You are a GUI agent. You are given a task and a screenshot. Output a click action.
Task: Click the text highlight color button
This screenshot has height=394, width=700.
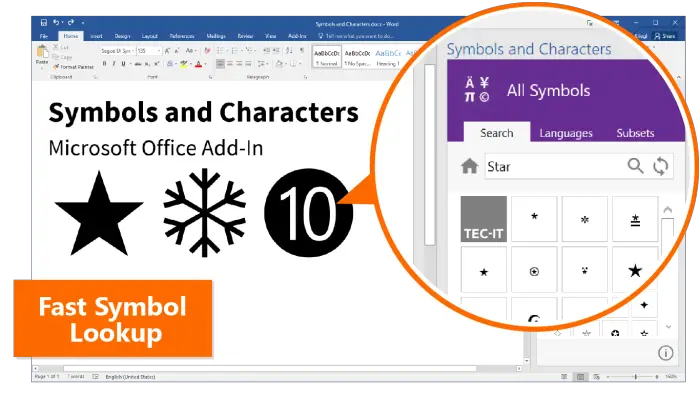(x=183, y=64)
